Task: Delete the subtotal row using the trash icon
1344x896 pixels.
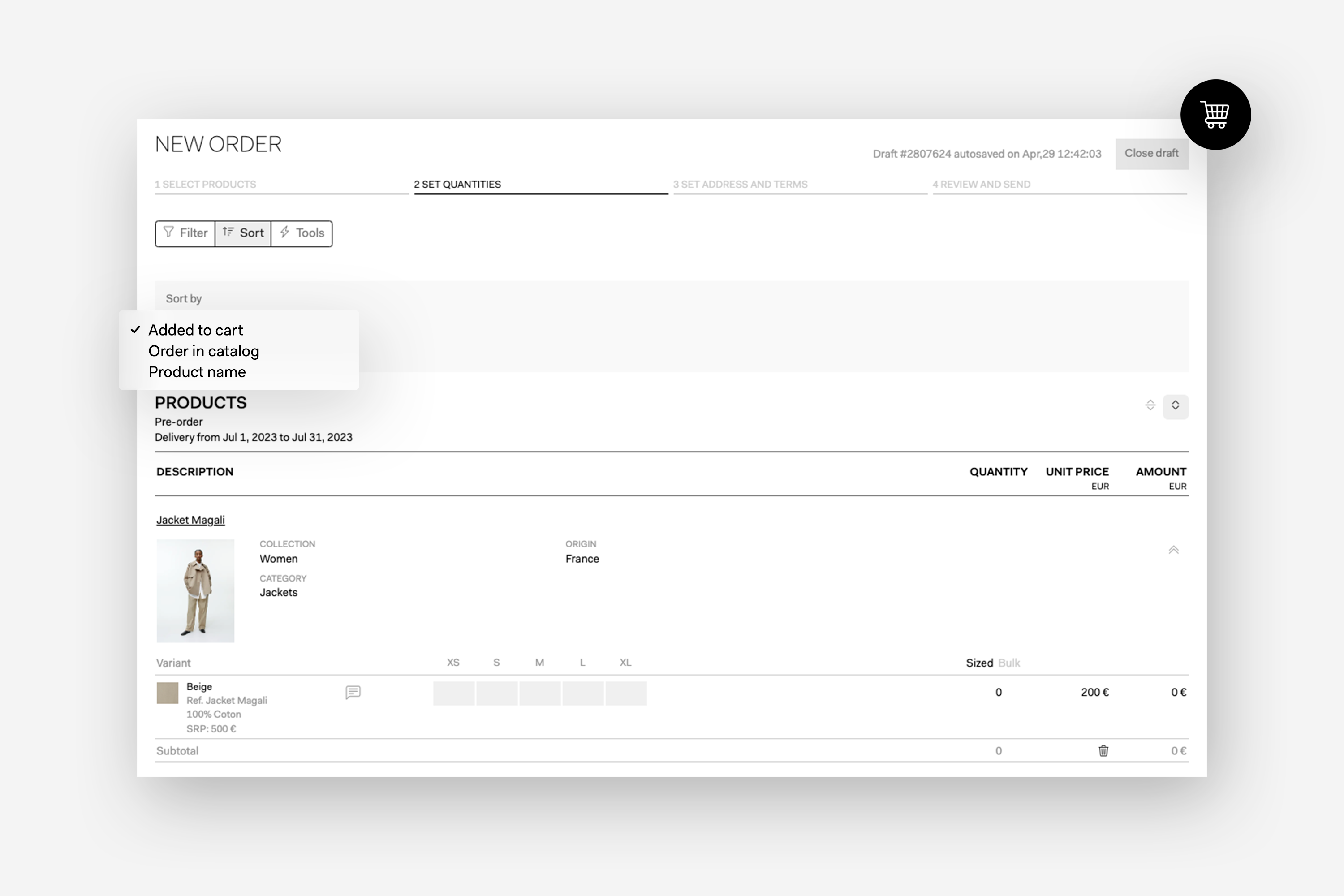Action: 1103,750
